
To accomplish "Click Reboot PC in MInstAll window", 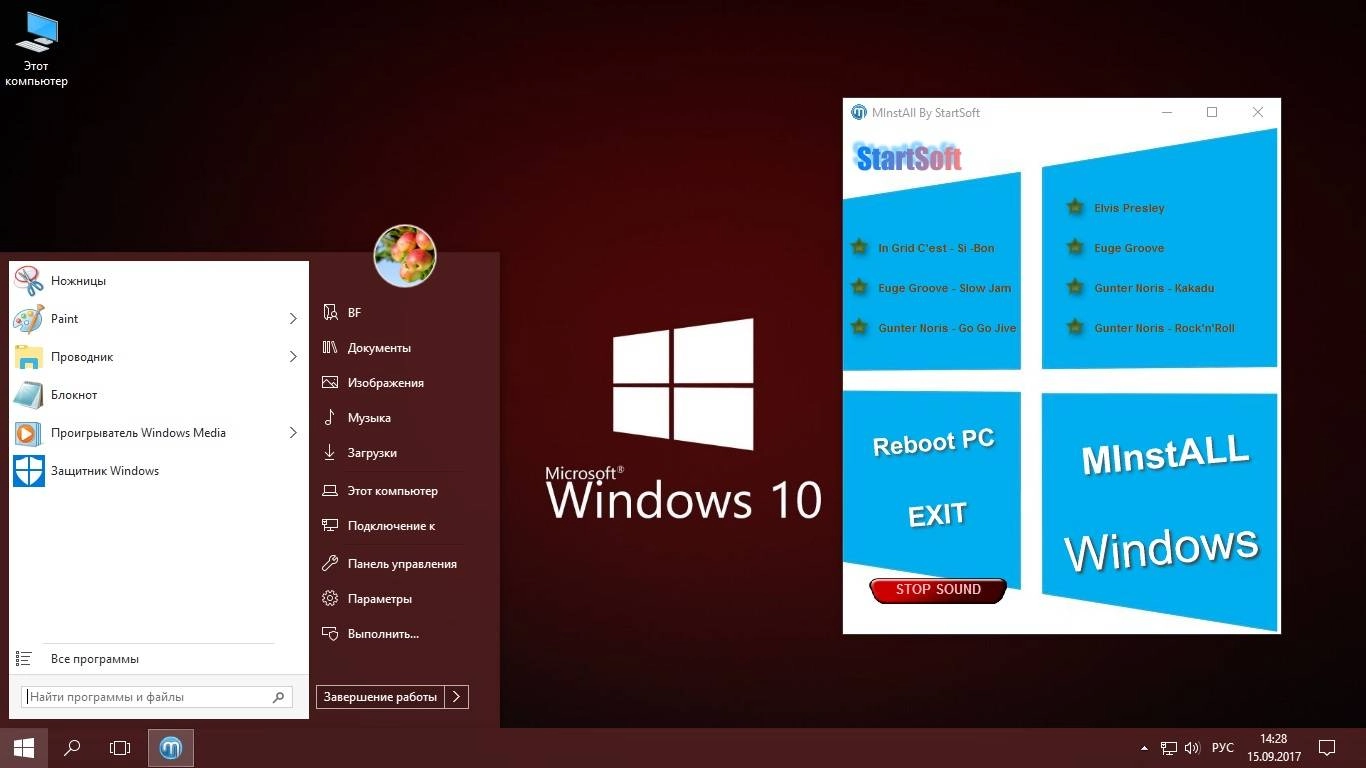I will tap(934, 444).
